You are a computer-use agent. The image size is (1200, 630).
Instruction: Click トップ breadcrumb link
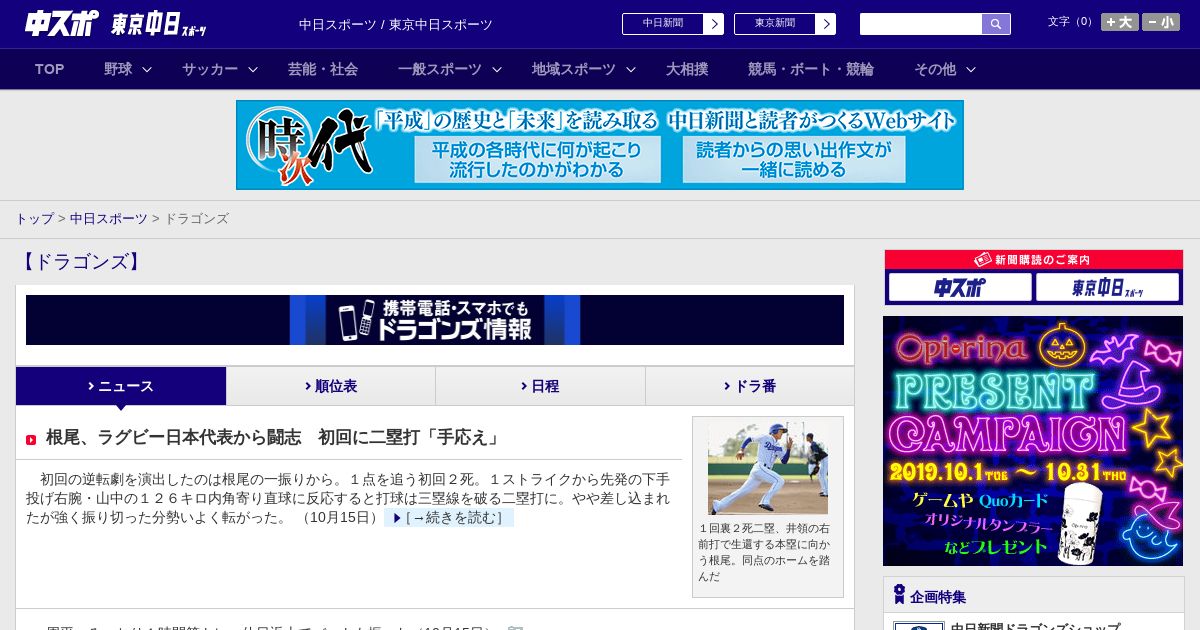tap(34, 219)
